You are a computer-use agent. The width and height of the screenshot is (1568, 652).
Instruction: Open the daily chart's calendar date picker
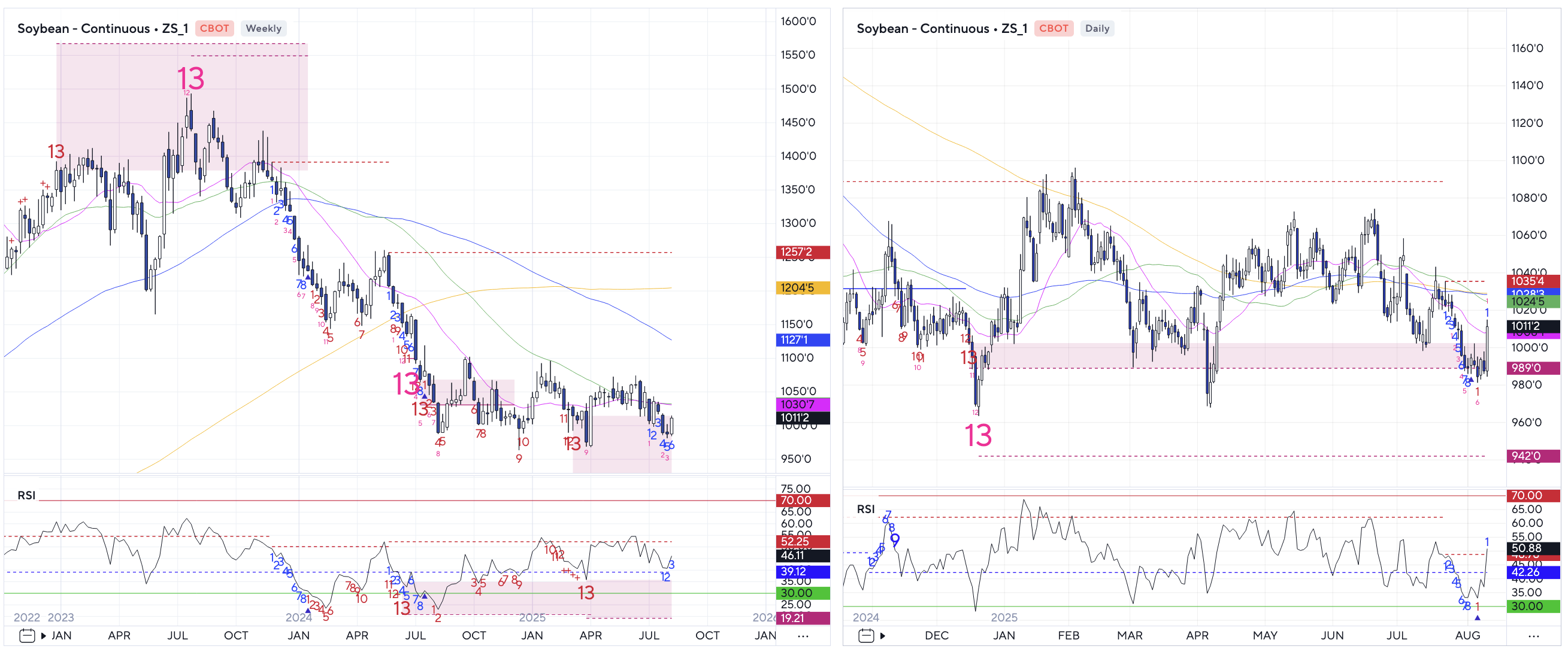(x=866, y=636)
